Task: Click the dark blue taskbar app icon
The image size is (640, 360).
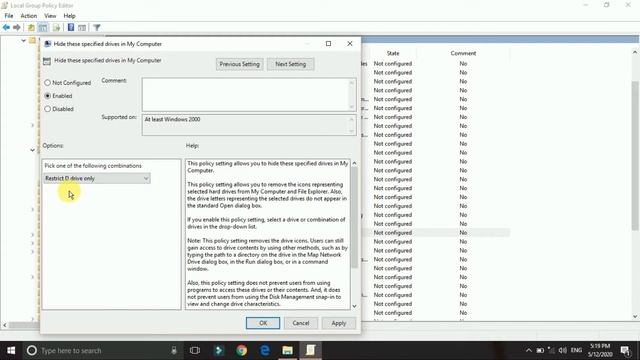Action: (219, 350)
